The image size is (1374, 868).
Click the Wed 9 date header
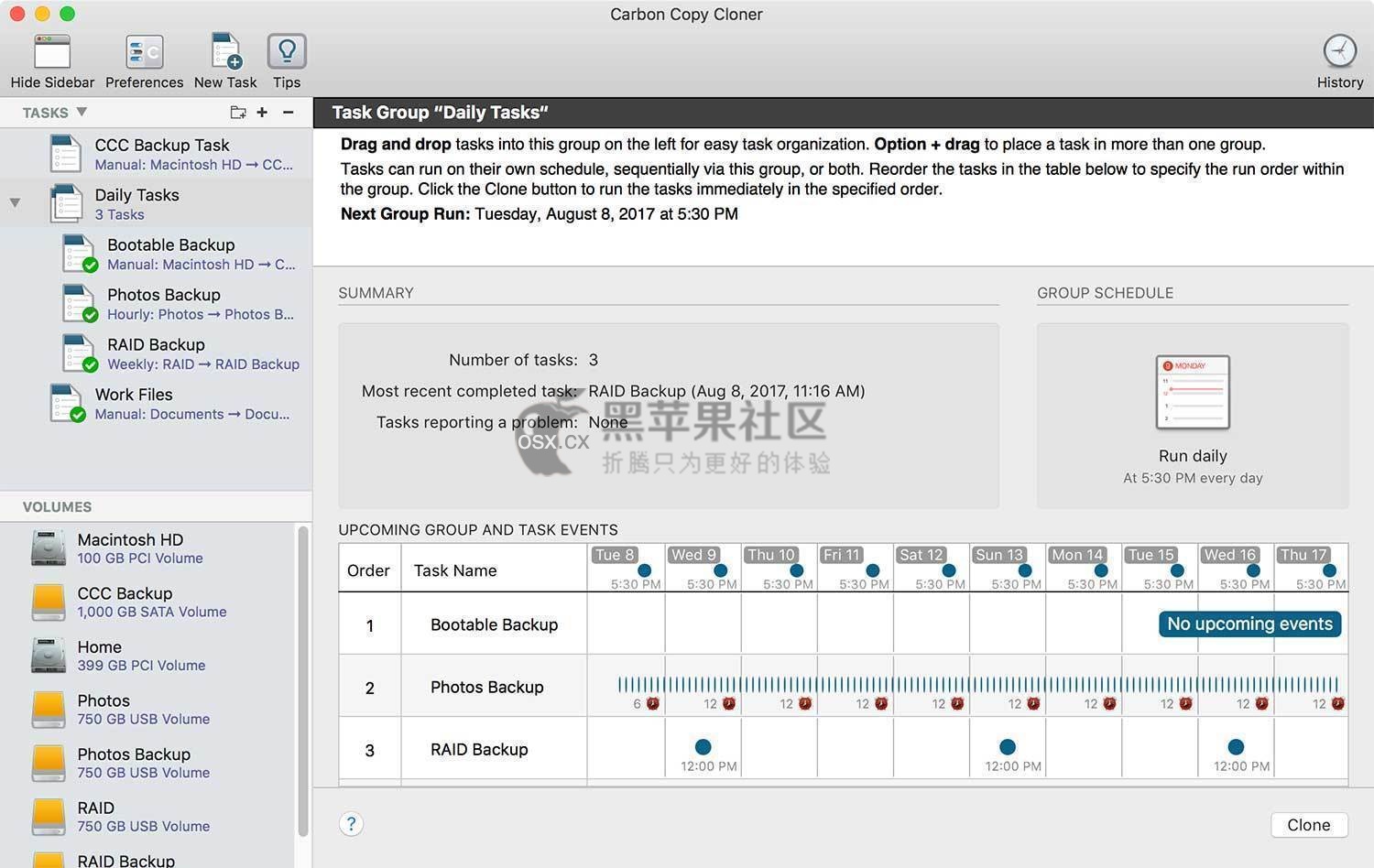click(x=693, y=555)
